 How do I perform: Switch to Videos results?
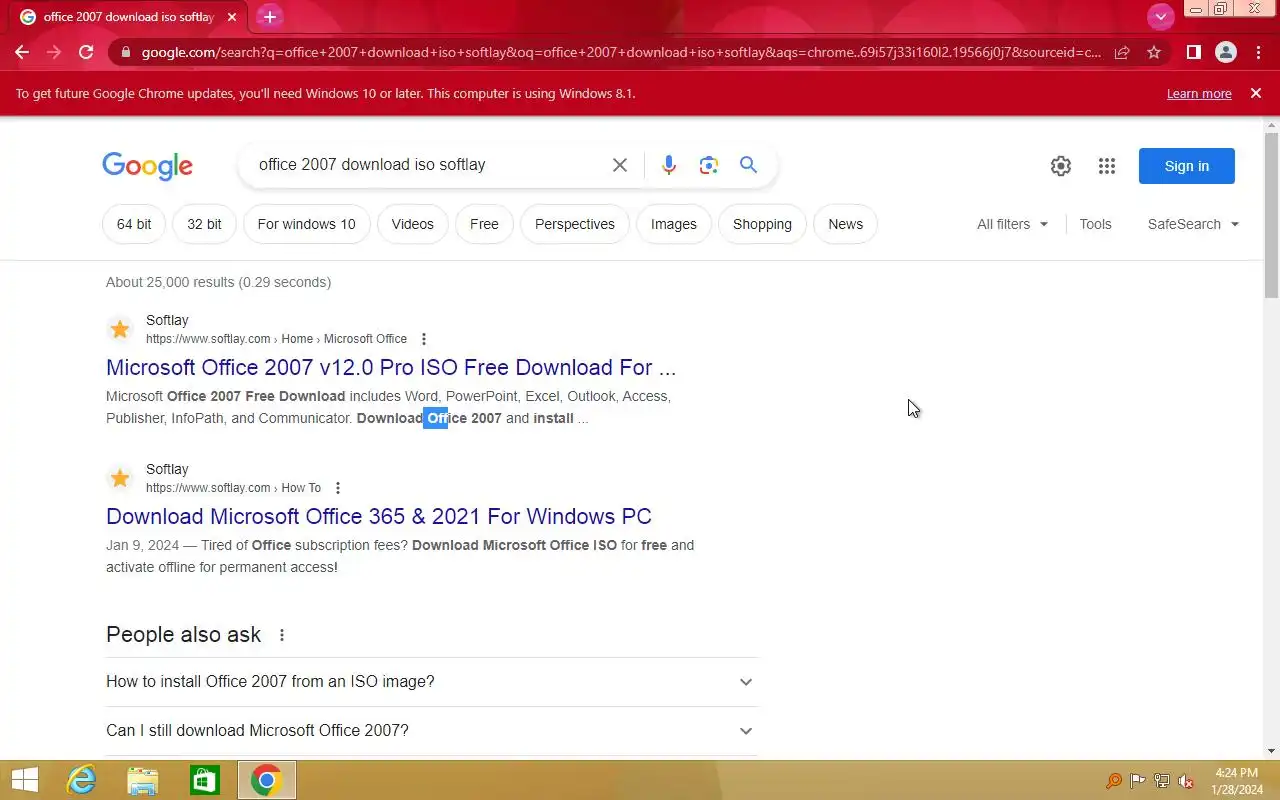coord(413,224)
